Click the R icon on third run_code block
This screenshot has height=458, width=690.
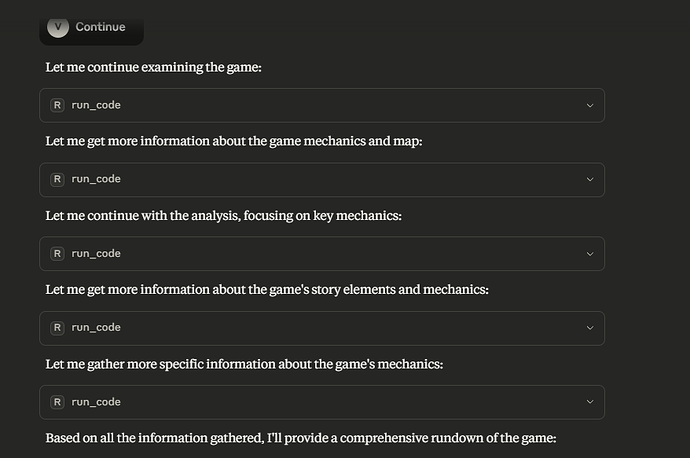pos(57,254)
